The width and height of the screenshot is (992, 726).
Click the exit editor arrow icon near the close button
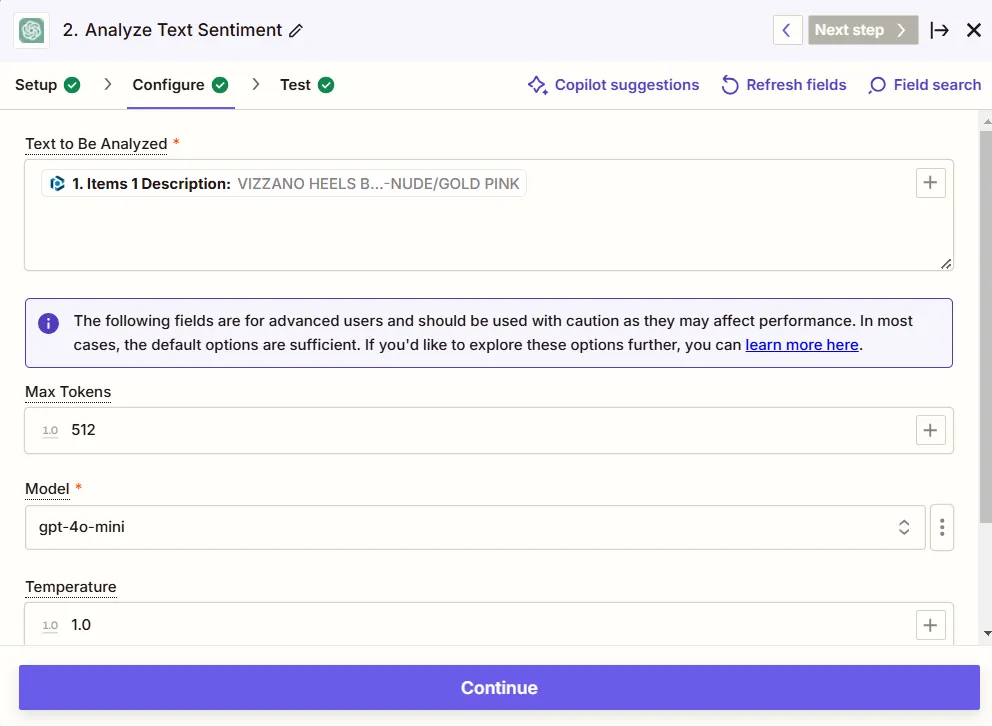(x=940, y=30)
